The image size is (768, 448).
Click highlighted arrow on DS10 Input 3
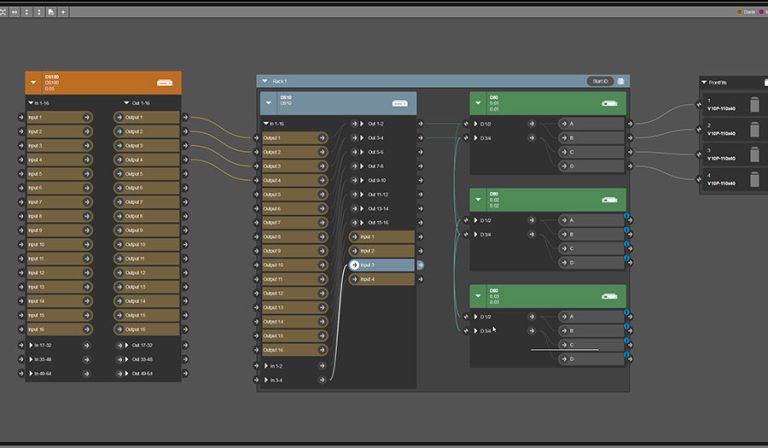[354, 265]
